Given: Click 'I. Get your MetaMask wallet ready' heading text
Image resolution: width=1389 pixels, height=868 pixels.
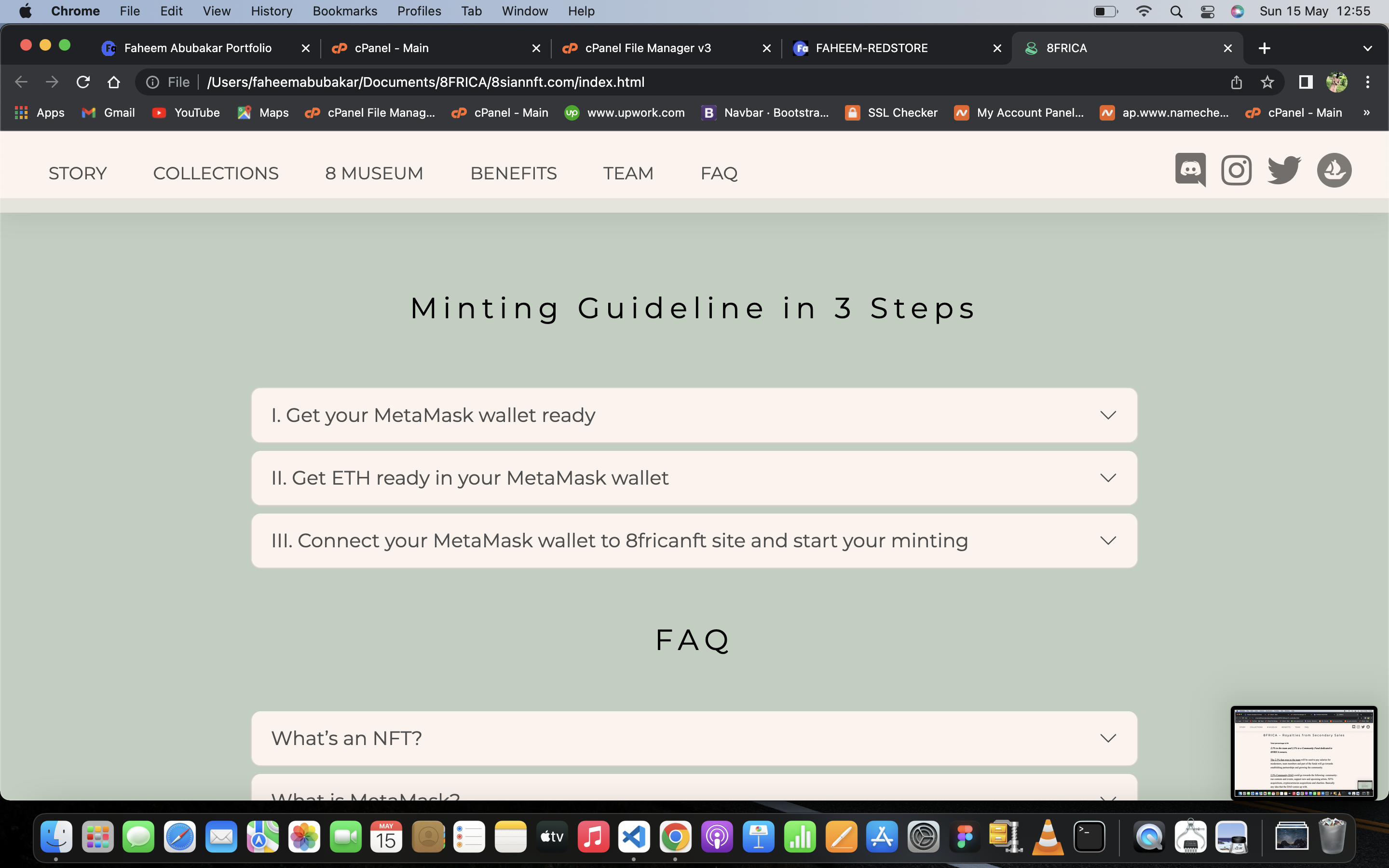Looking at the screenshot, I should pos(433,415).
